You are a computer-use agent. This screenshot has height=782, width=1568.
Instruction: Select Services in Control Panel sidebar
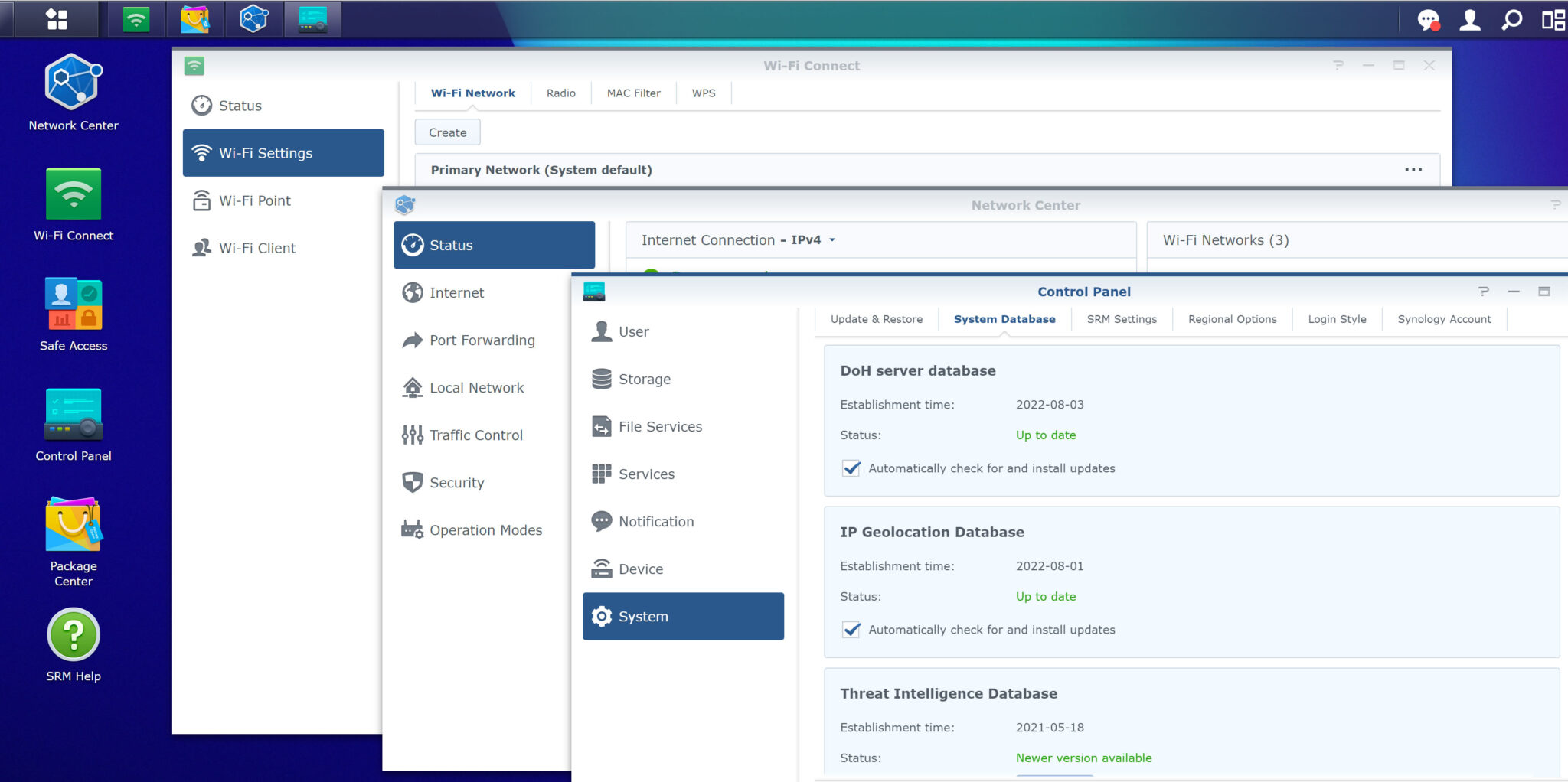(683, 474)
